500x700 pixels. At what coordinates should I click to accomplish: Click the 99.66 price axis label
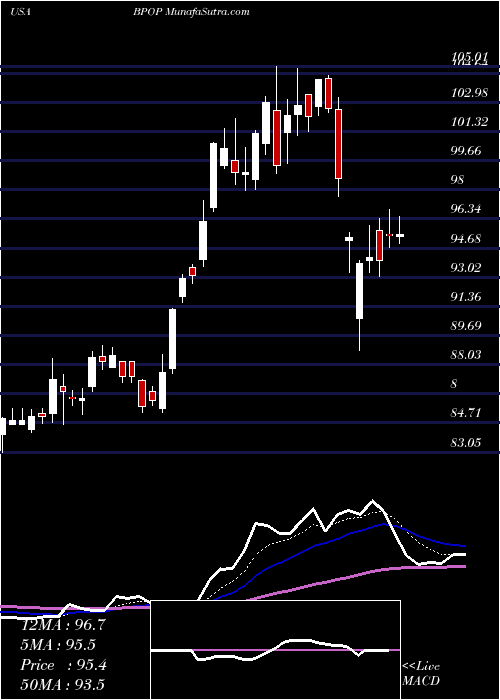(467, 150)
